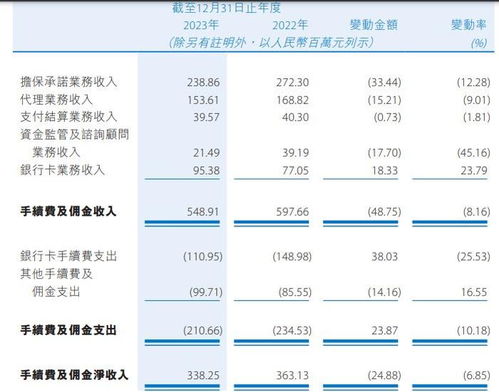
Task: Click the value 21.49
Action: (206, 153)
